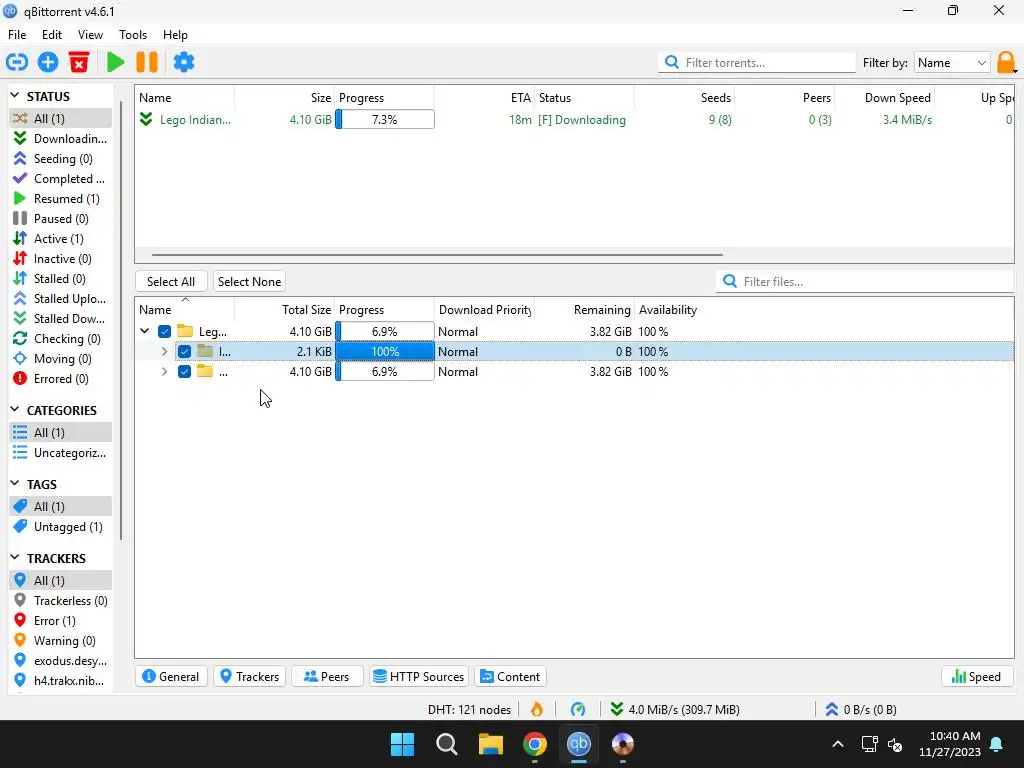The image size is (1024, 768).
Task: Click the Filter files search field
Action: (865, 281)
